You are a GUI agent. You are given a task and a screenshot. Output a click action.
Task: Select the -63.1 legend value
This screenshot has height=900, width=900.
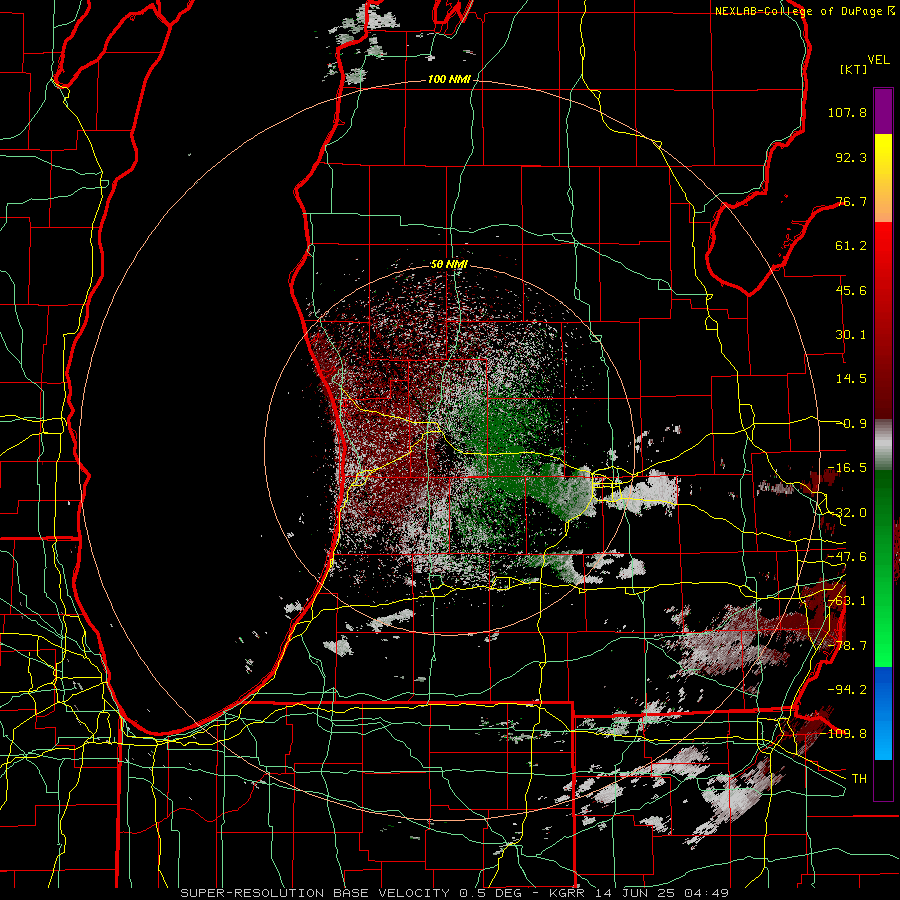(847, 601)
